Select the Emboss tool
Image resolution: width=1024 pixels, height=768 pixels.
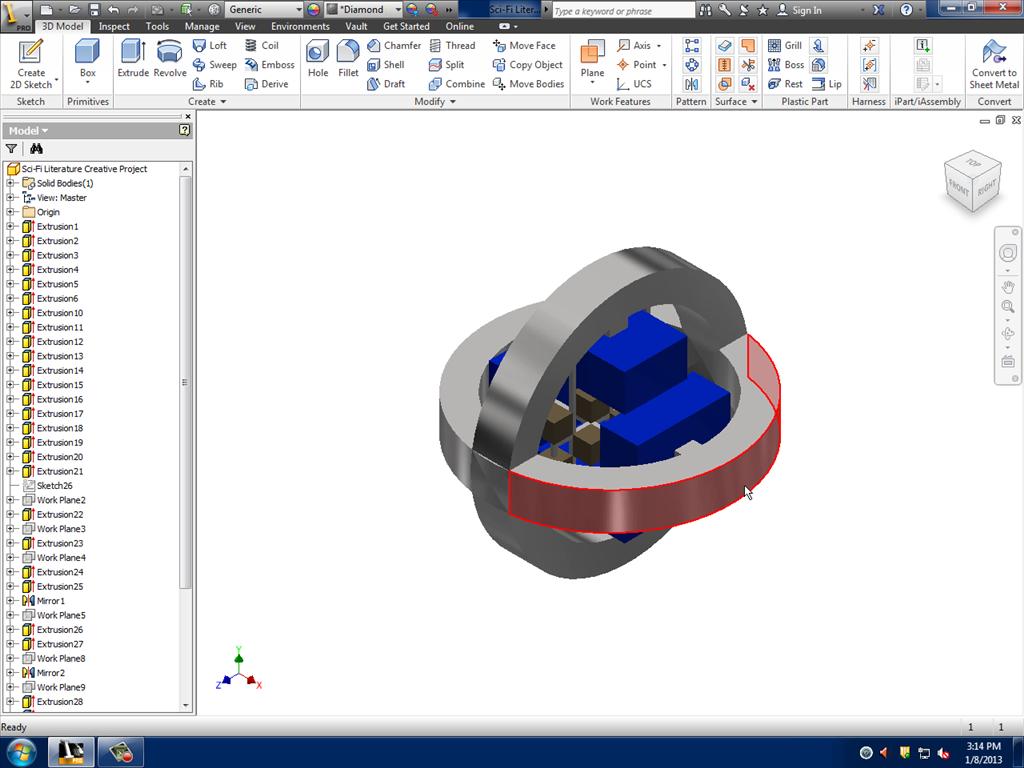pos(269,65)
